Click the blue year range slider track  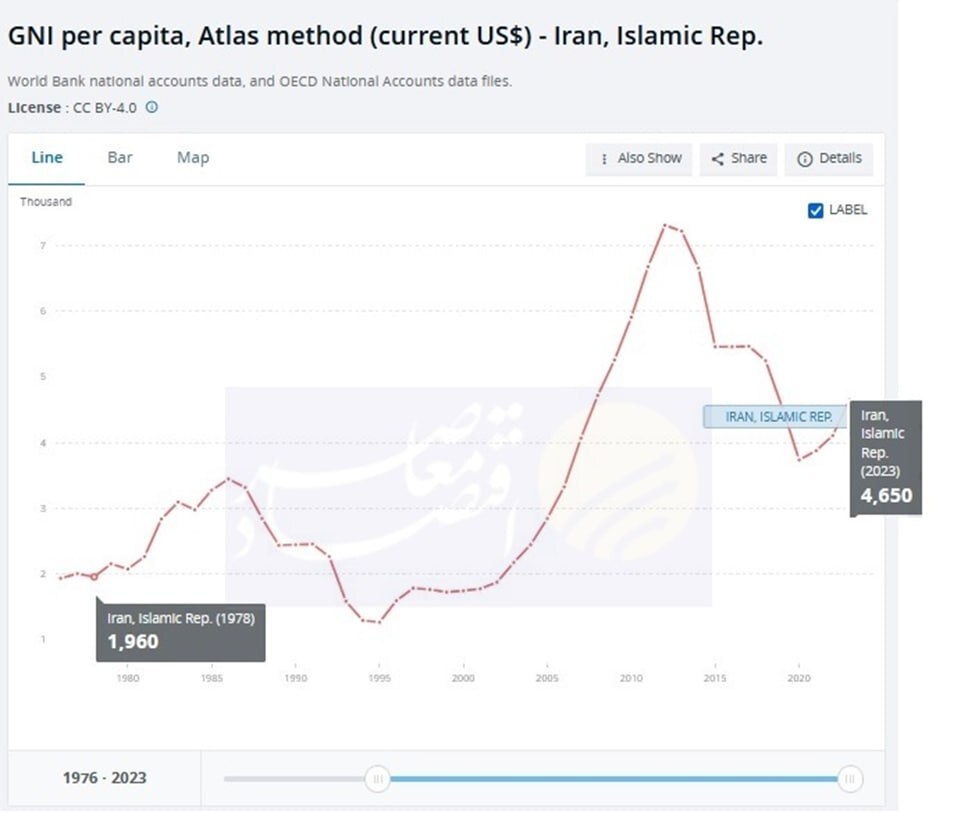(x=613, y=778)
